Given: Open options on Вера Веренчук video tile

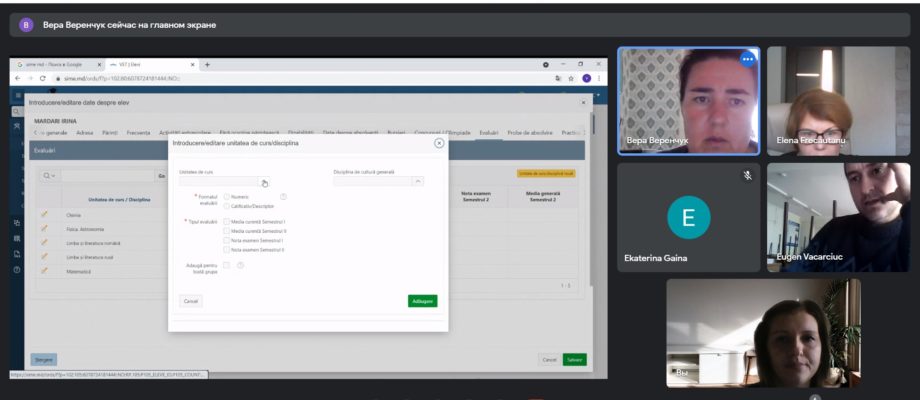Looking at the screenshot, I should tap(747, 59).
